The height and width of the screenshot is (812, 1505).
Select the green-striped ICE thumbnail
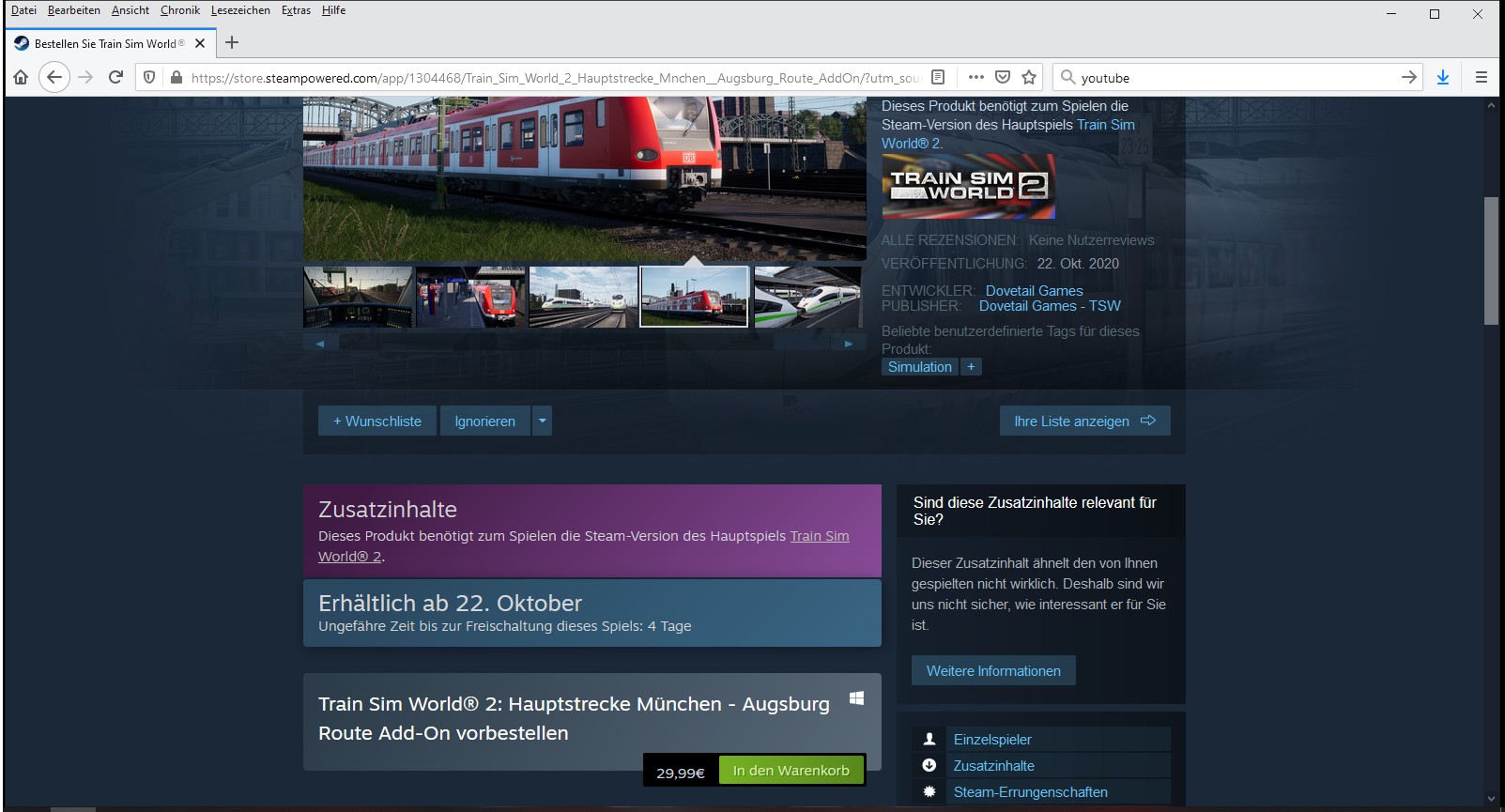[807, 297]
